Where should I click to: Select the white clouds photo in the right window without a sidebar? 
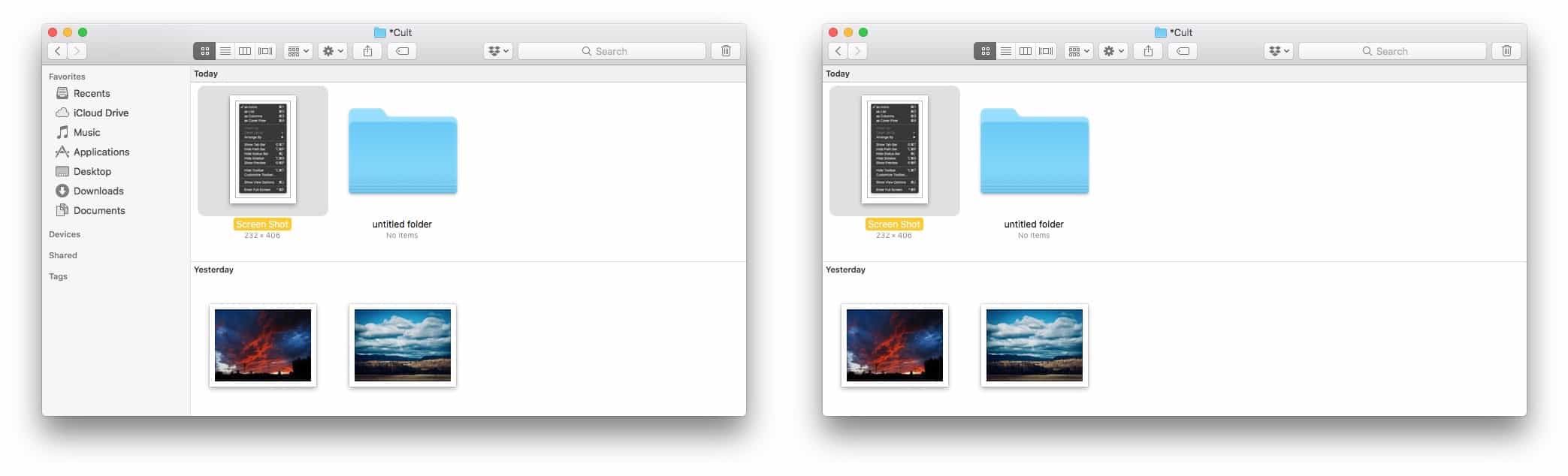[x=1035, y=345]
